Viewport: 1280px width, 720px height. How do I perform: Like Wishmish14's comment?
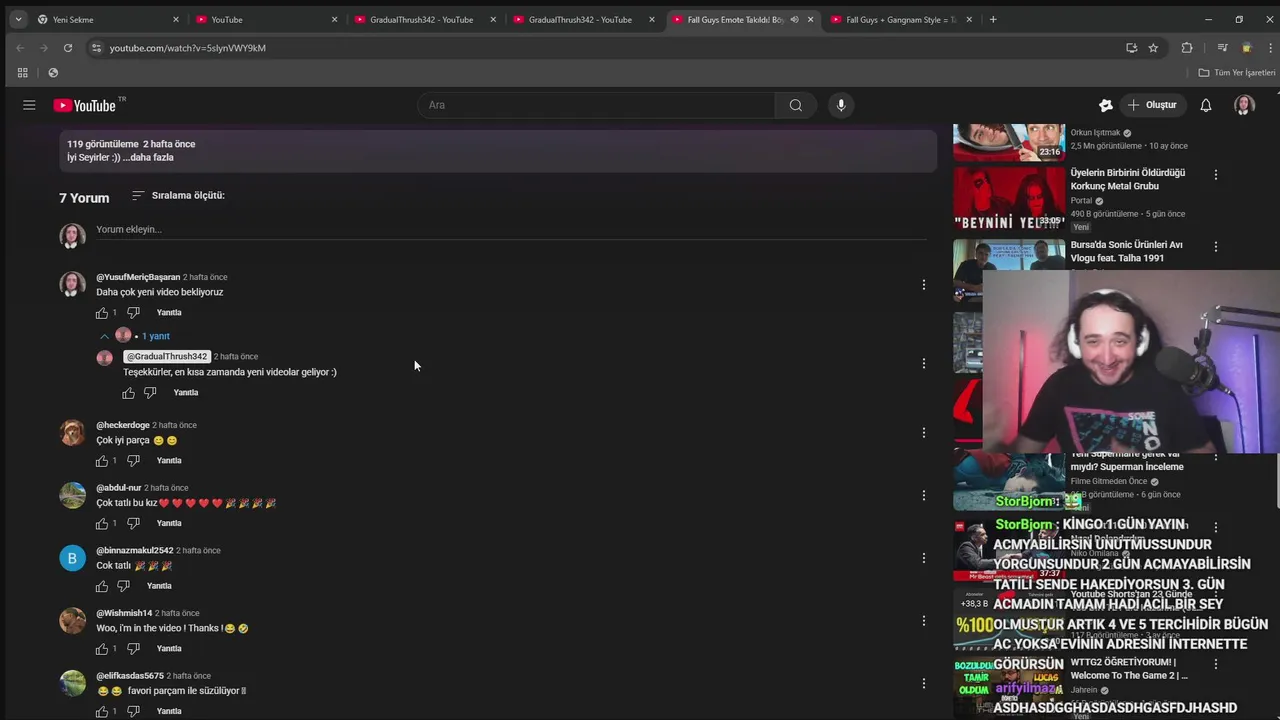pos(102,649)
